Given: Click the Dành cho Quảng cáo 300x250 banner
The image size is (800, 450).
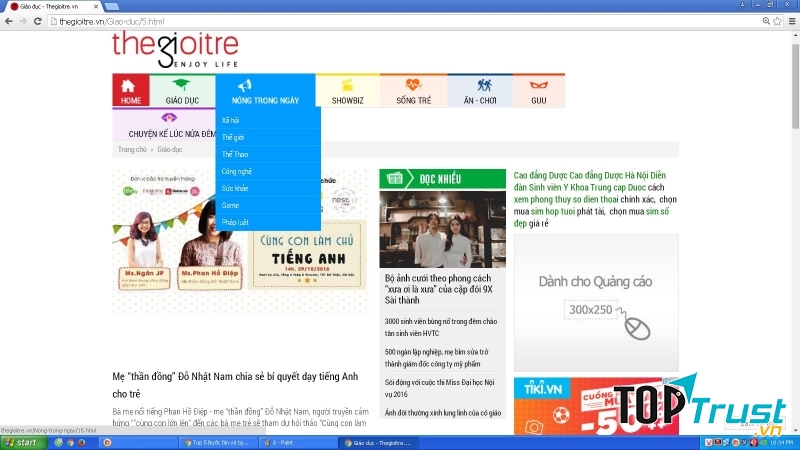Looking at the screenshot, I should 596,303.
